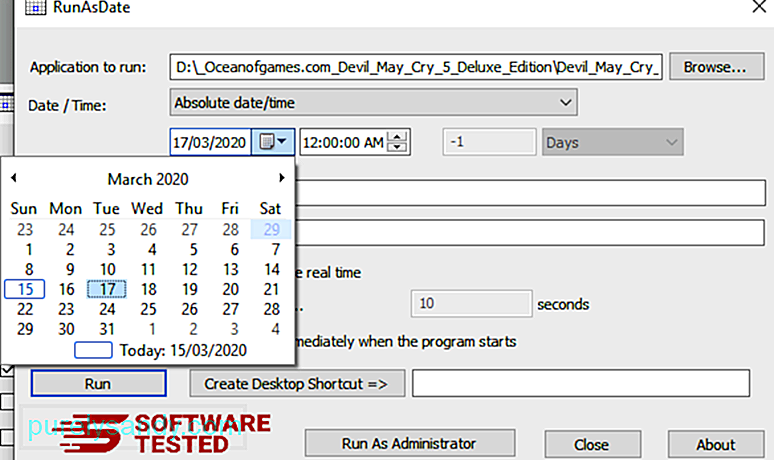Click the Close button at bottom
The width and height of the screenshot is (774, 460).
pos(592,444)
